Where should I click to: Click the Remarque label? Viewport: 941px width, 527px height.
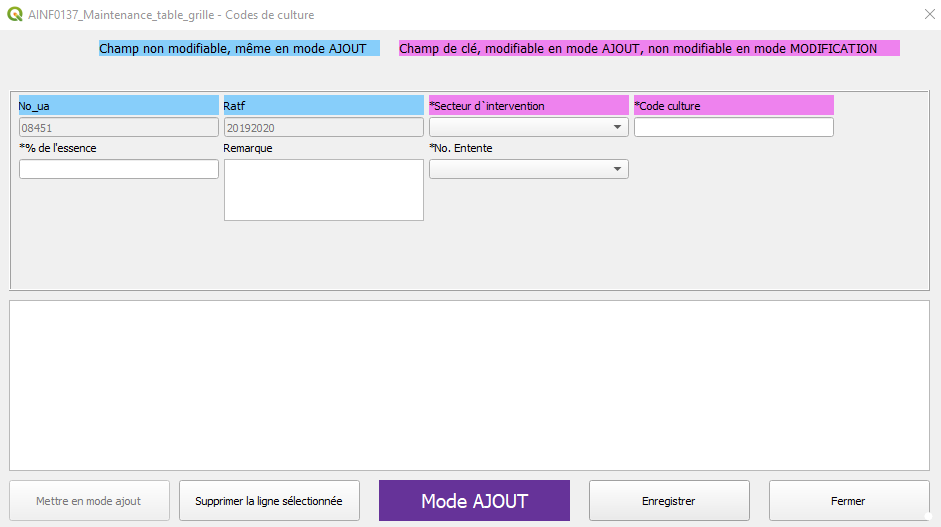point(248,148)
